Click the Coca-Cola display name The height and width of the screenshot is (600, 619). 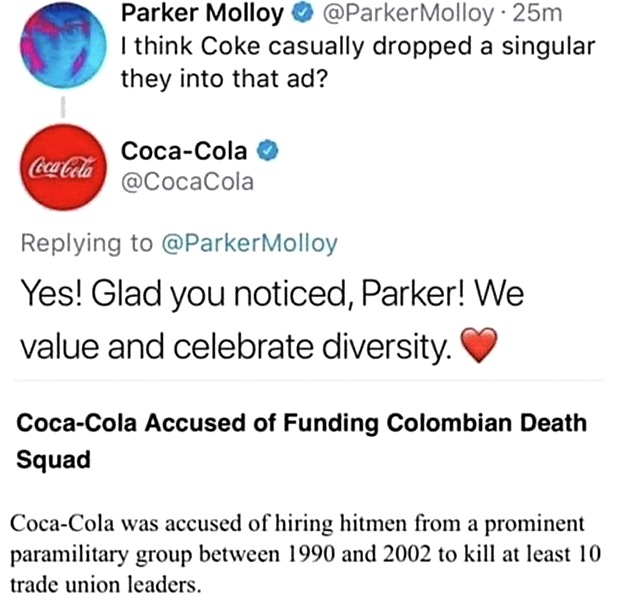pyautogui.click(x=185, y=152)
